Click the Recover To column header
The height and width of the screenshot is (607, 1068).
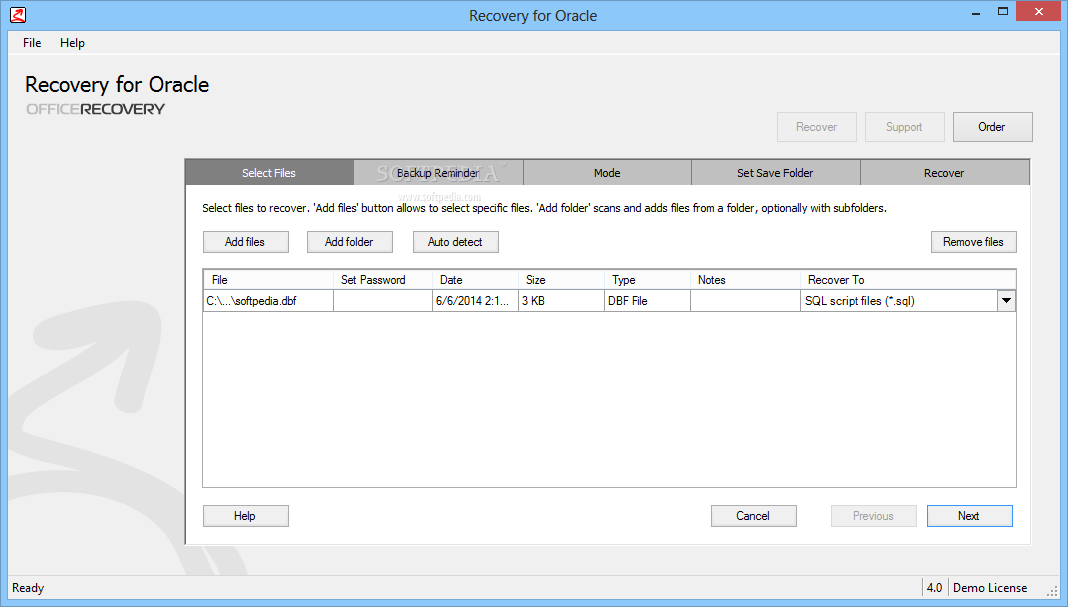point(908,280)
